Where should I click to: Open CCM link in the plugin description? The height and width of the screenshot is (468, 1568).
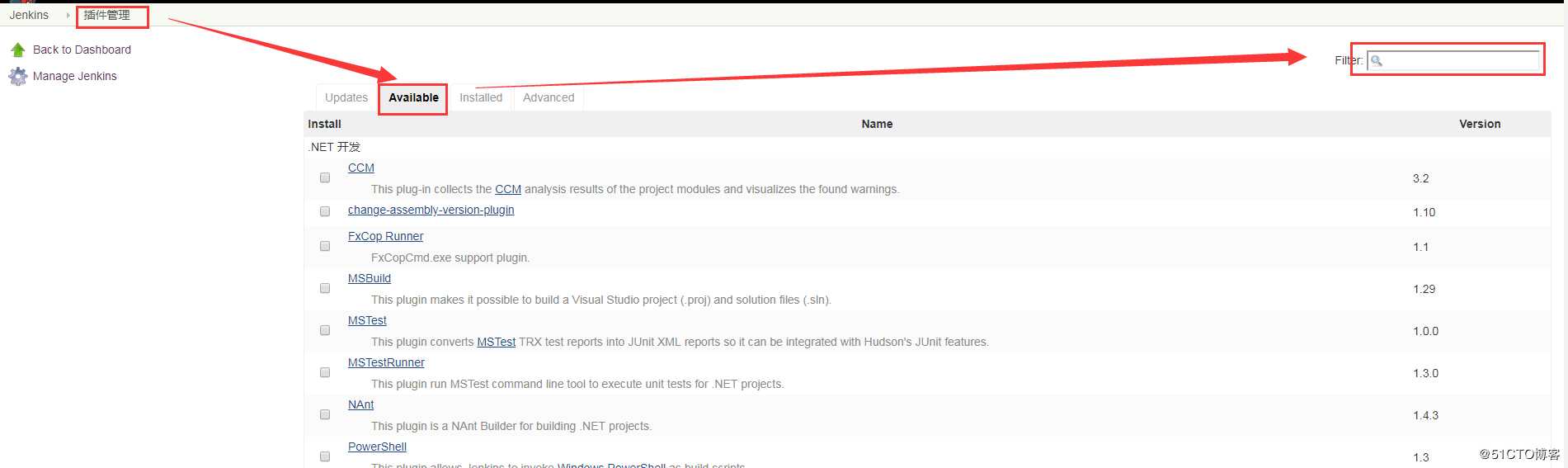[x=508, y=189]
